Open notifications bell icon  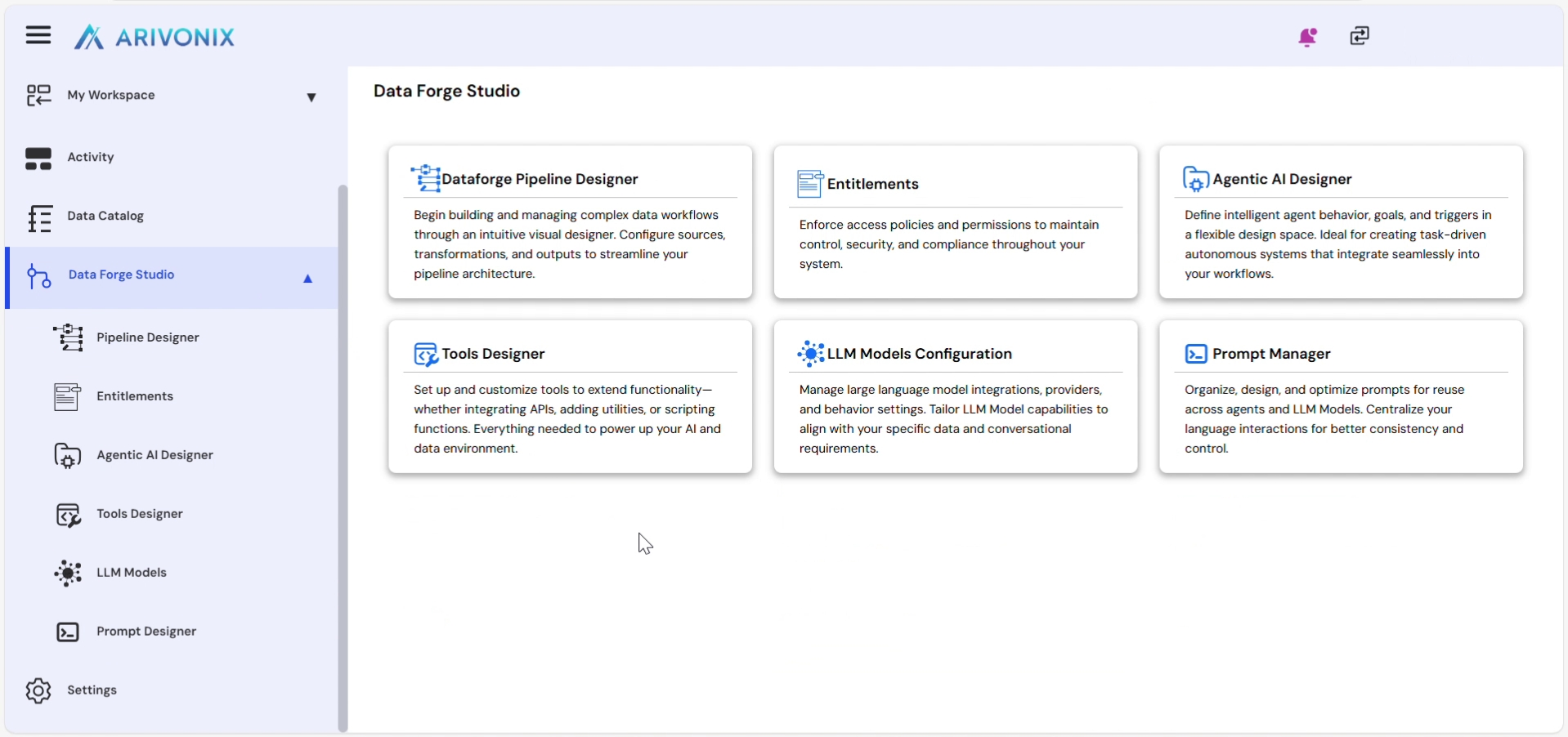click(1307, 37)
